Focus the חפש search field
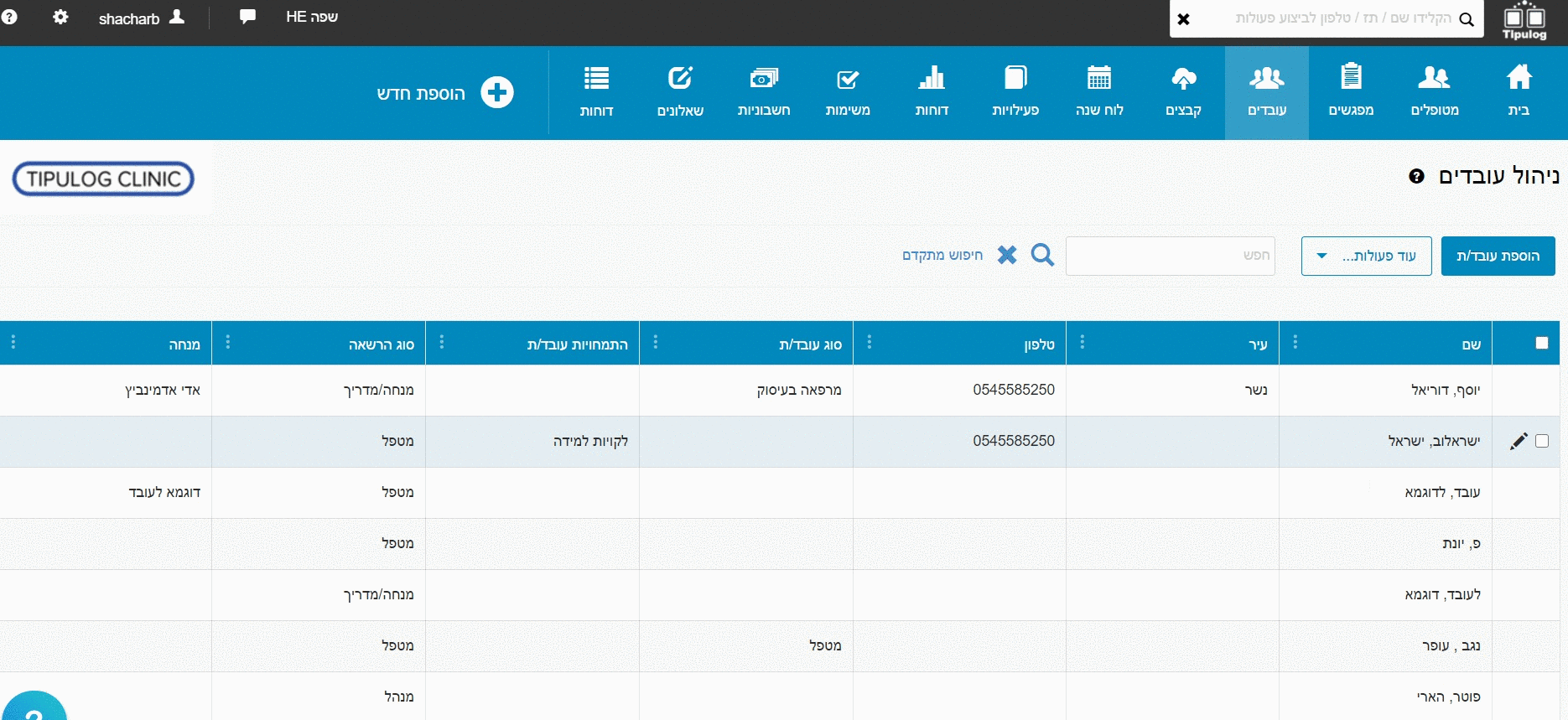Screen dimensions: 1568x720 (1170, 256)
